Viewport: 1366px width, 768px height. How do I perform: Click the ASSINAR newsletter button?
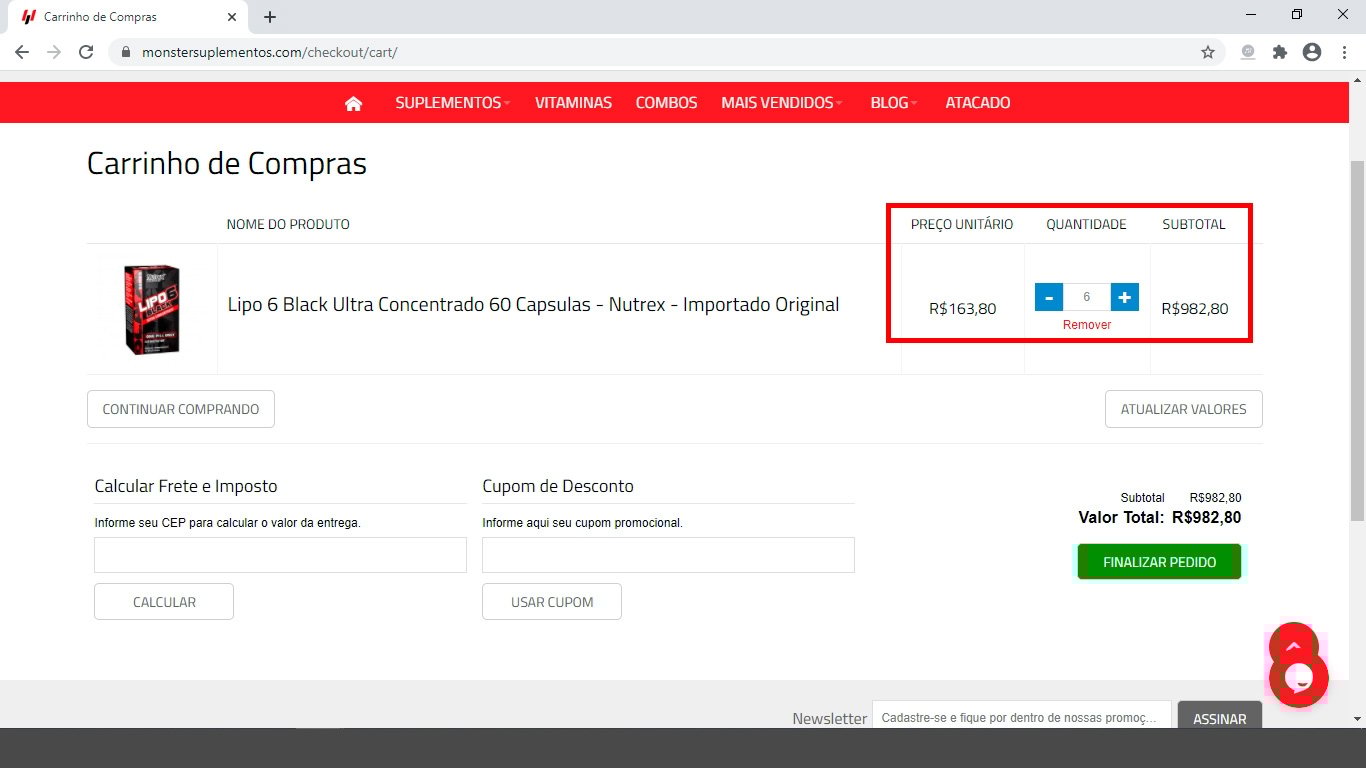1220,718
